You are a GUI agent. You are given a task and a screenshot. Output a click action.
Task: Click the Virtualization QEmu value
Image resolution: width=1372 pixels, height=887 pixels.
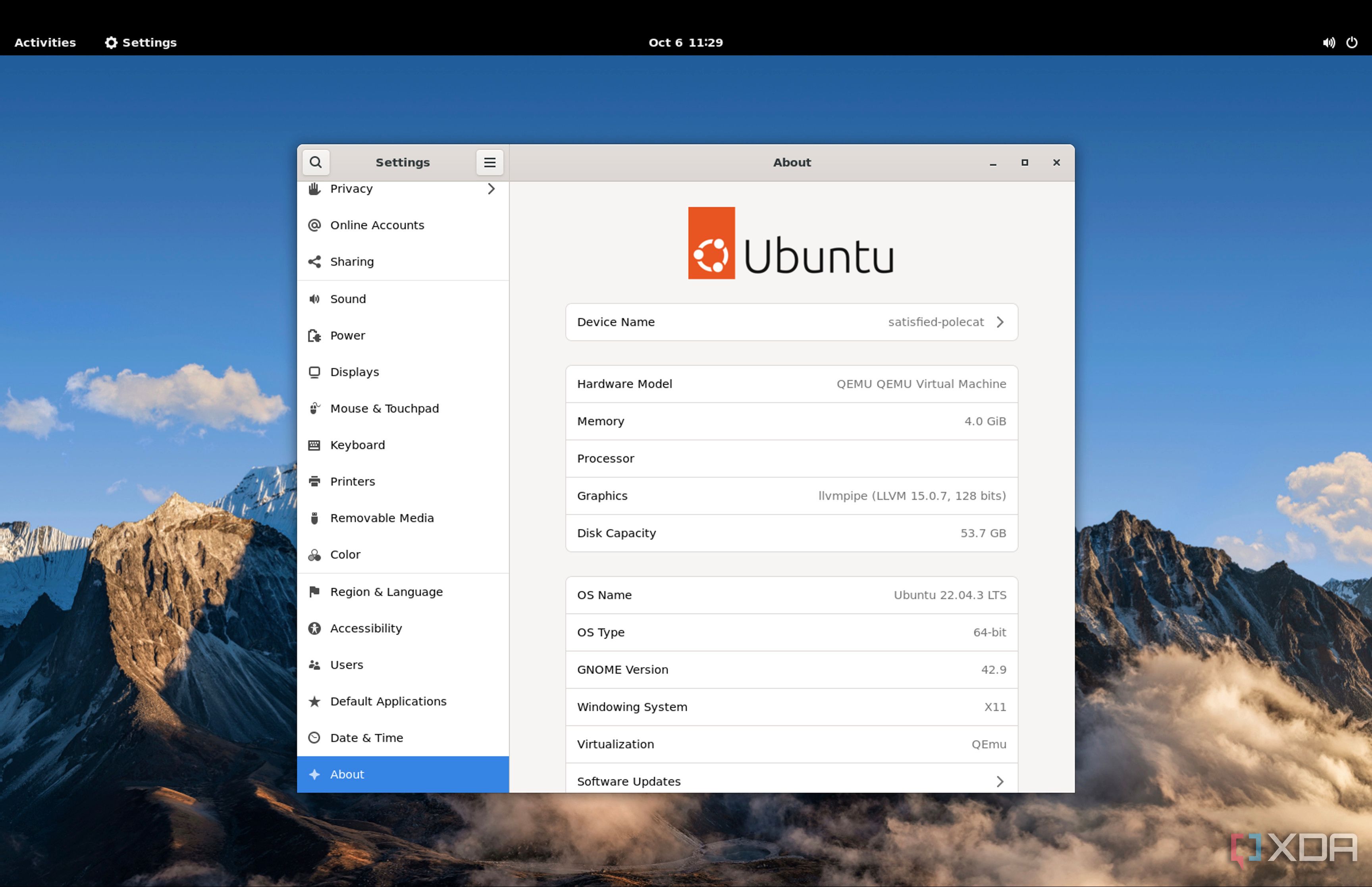989,744
